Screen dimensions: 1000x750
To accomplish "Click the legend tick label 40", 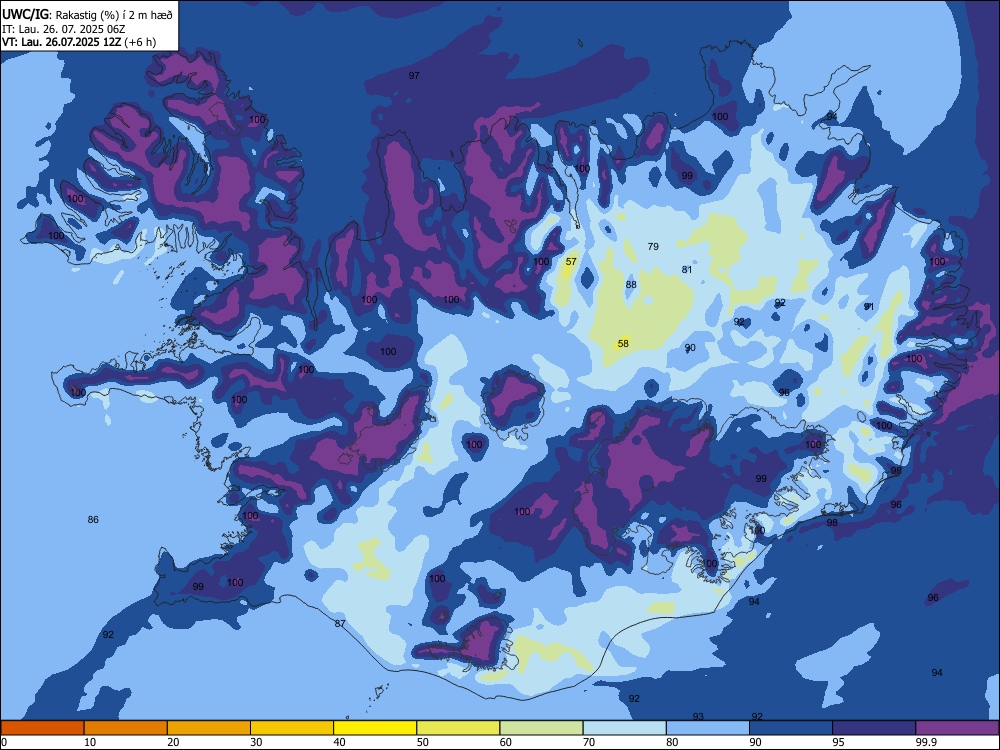I will (x=339, y=742).
